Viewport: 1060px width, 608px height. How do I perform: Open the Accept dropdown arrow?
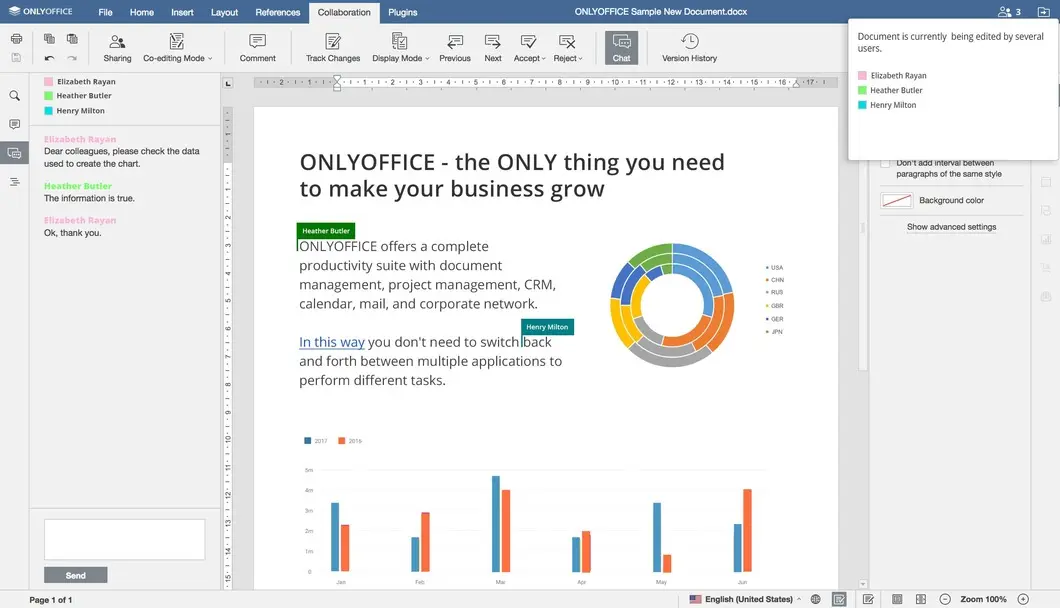[x=544, y=59]
